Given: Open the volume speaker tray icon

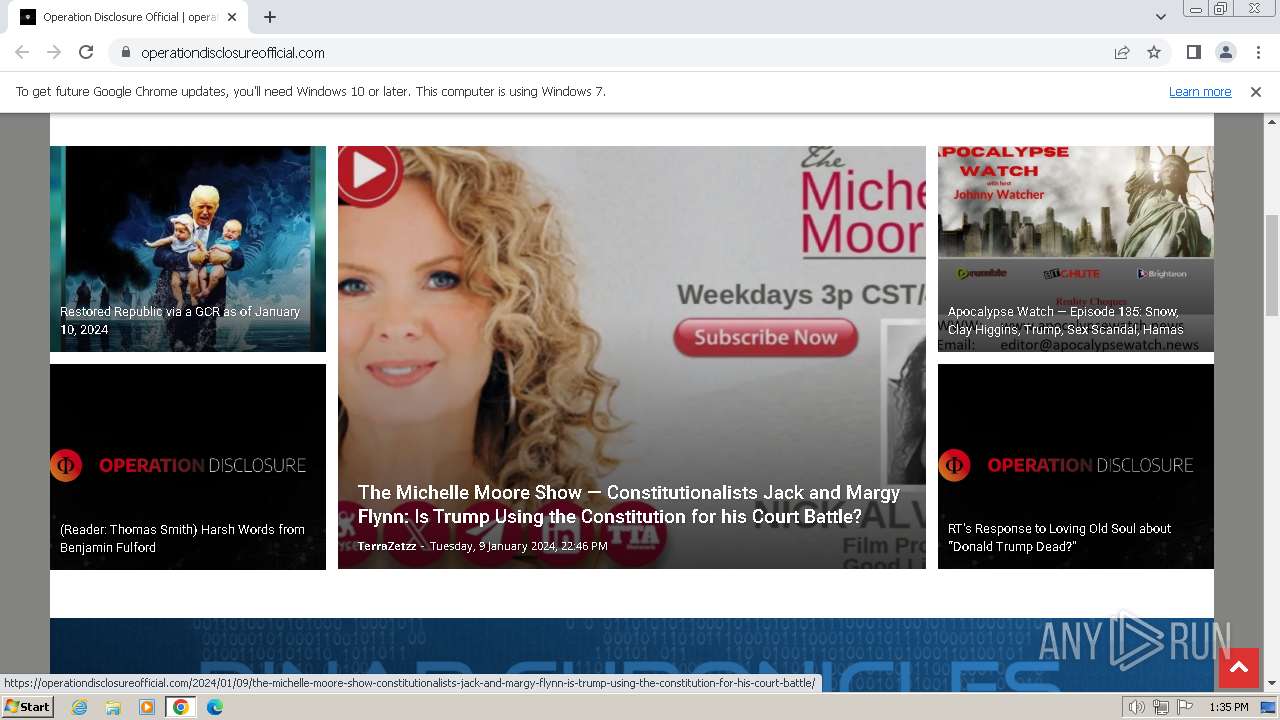Looking at the screenshot, I should (1136, 707).
